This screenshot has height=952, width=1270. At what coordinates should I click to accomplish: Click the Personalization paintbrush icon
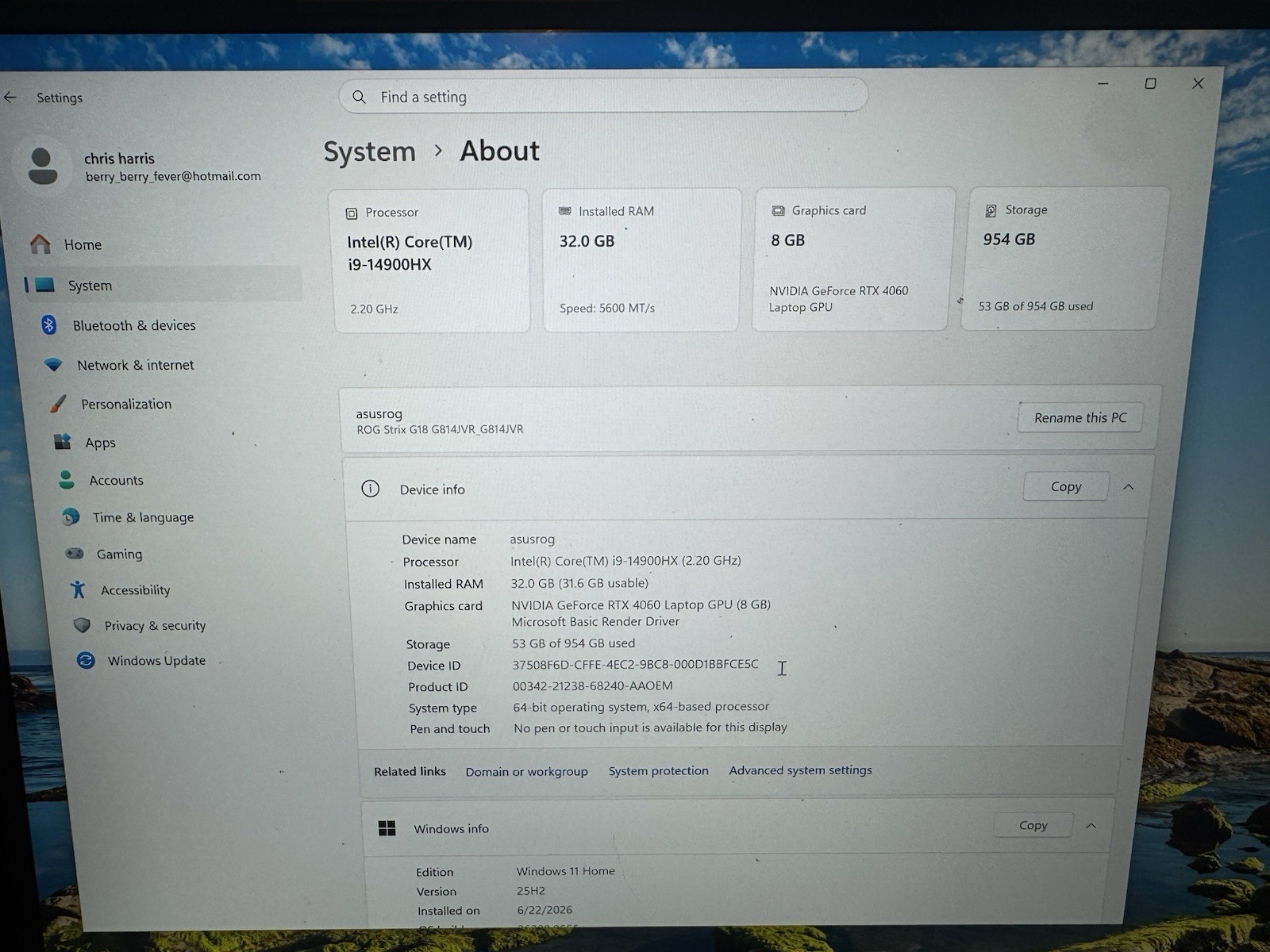[58, 404]
